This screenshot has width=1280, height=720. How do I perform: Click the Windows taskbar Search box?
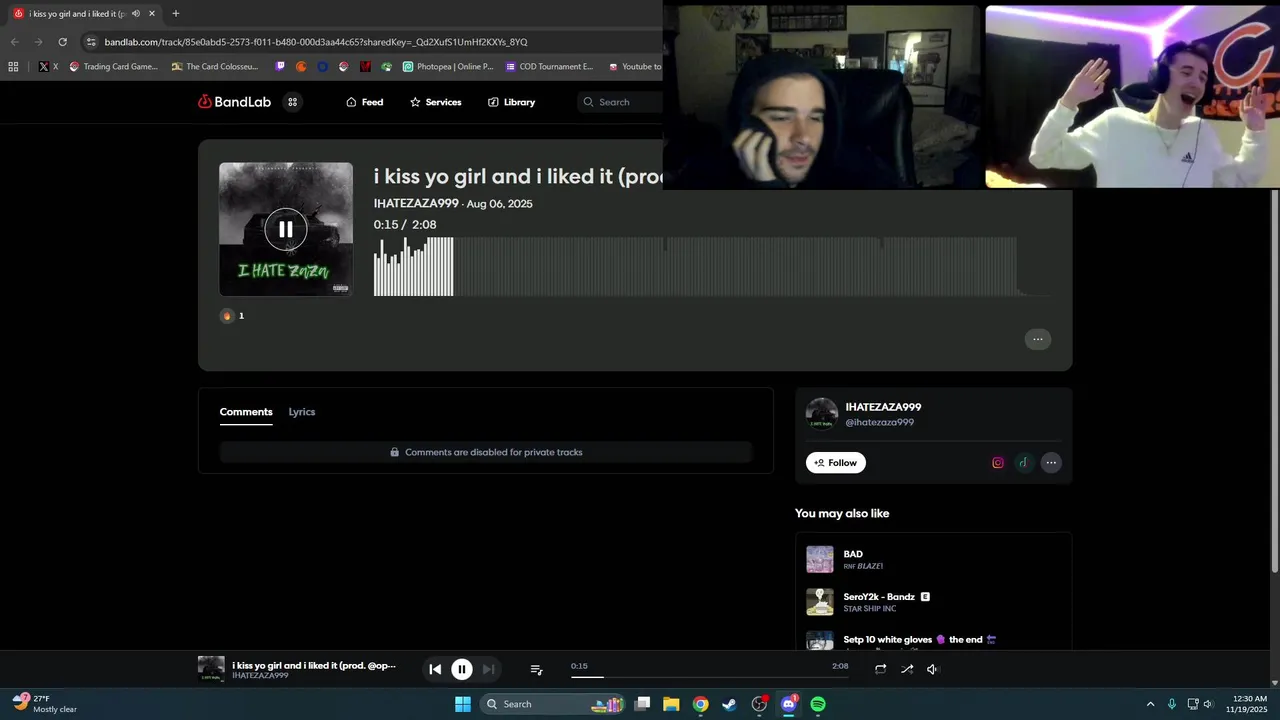click(x=553, y=704)
